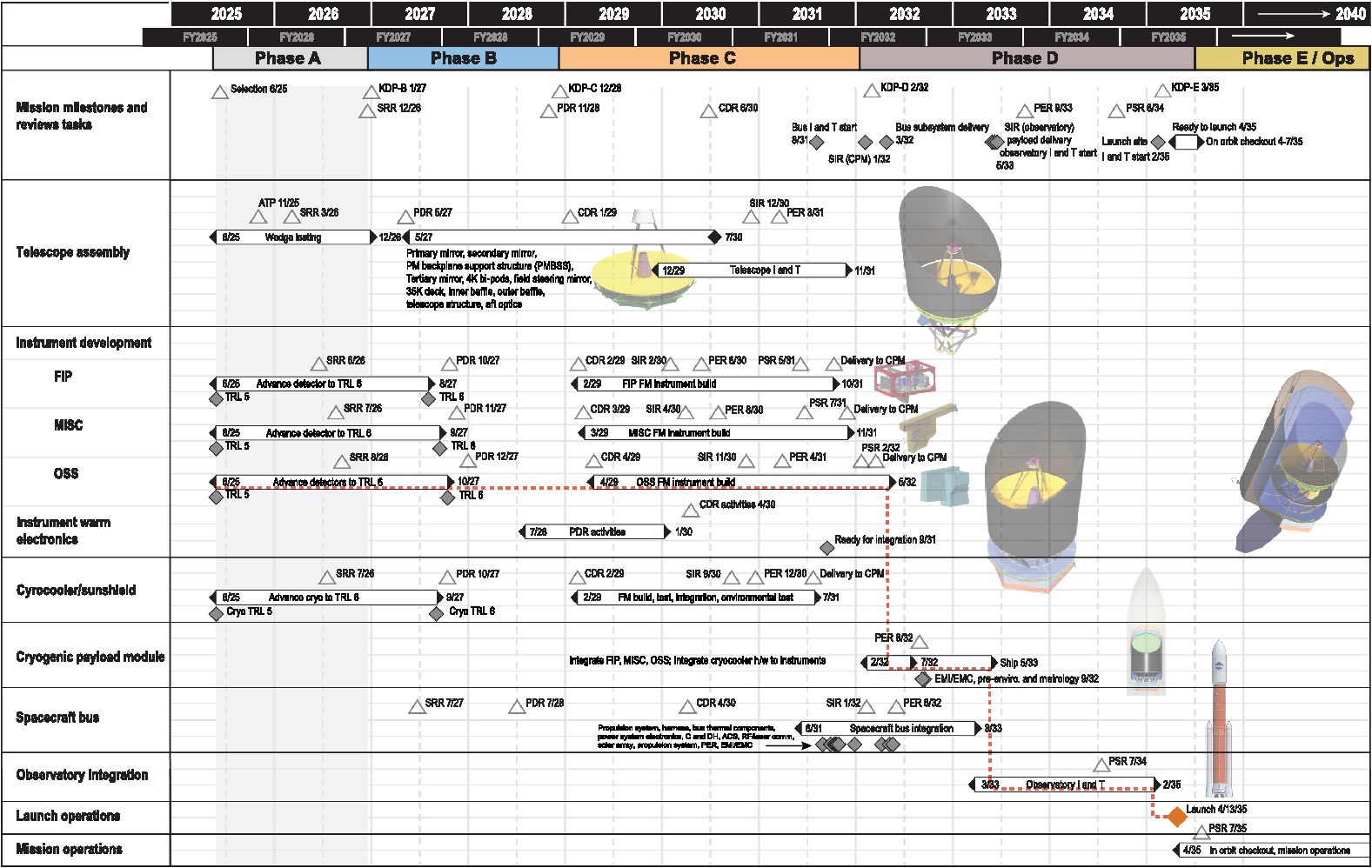The height and width of the screenshot is (868, 1372).
Task: Select the Cryo TRL 6 diamond marker
Action: [437, 614]
